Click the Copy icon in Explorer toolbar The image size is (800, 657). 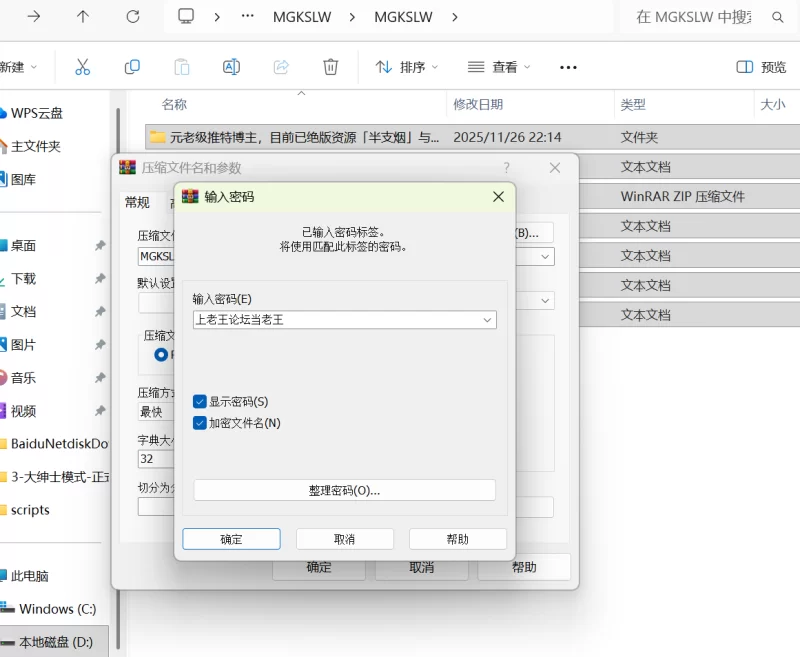132,67
